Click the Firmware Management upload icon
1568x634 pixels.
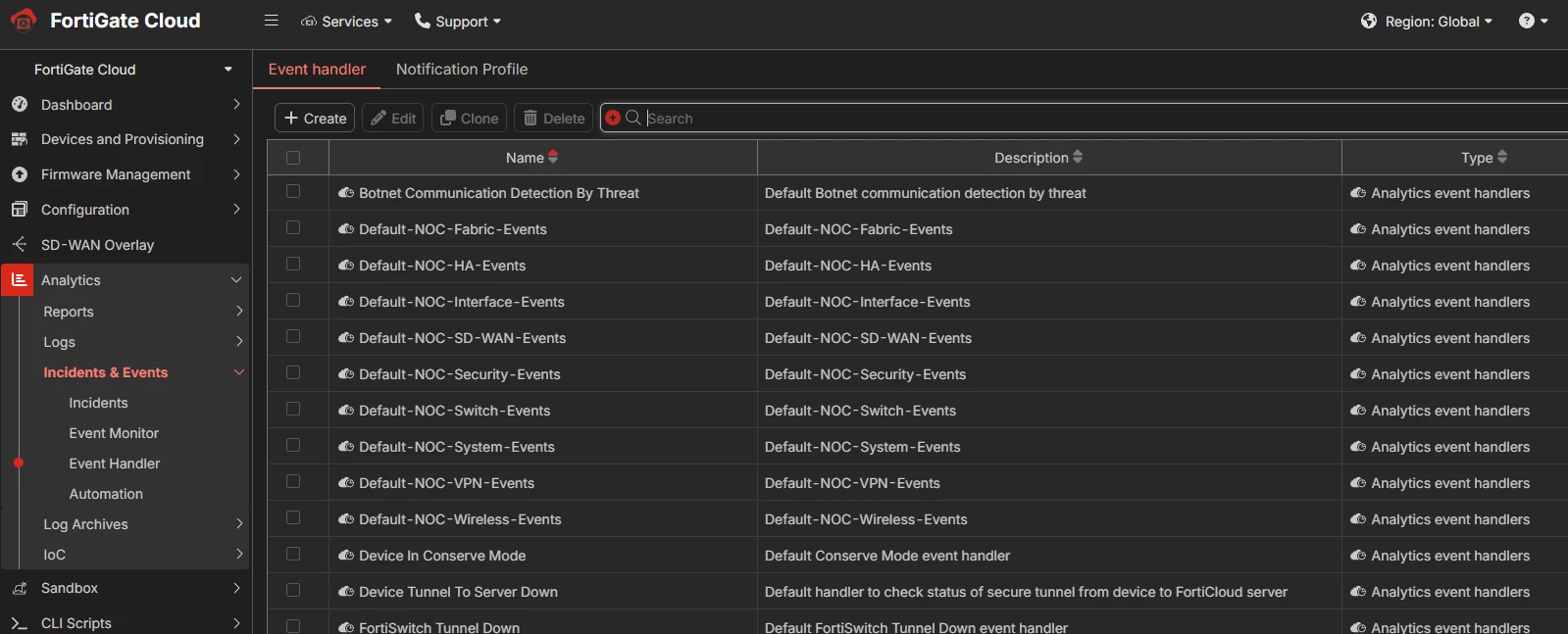click(x=20, y=174)
